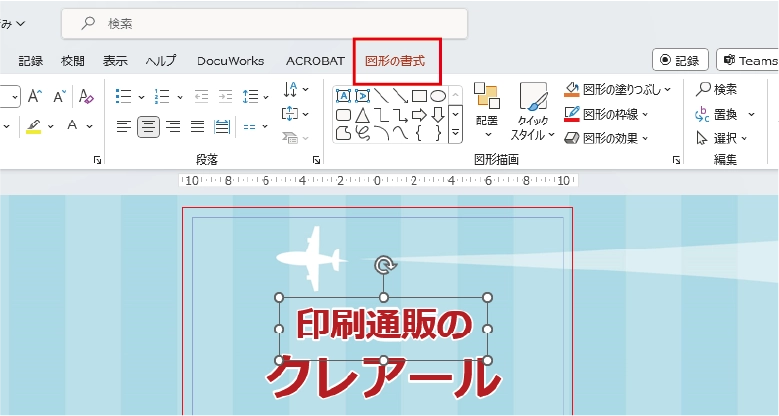Toggle center alignment of text
This screenshot has height=416, width=779.
(148, 127)
